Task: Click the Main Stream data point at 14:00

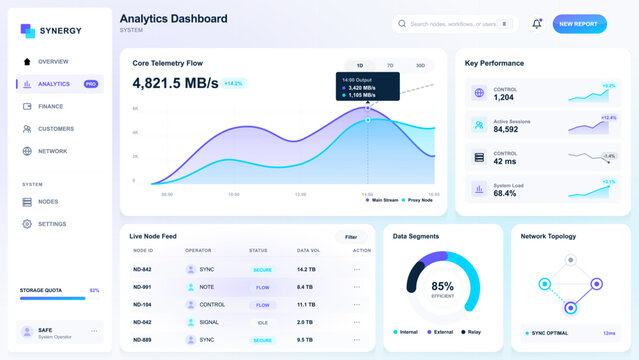Action: 368,108
